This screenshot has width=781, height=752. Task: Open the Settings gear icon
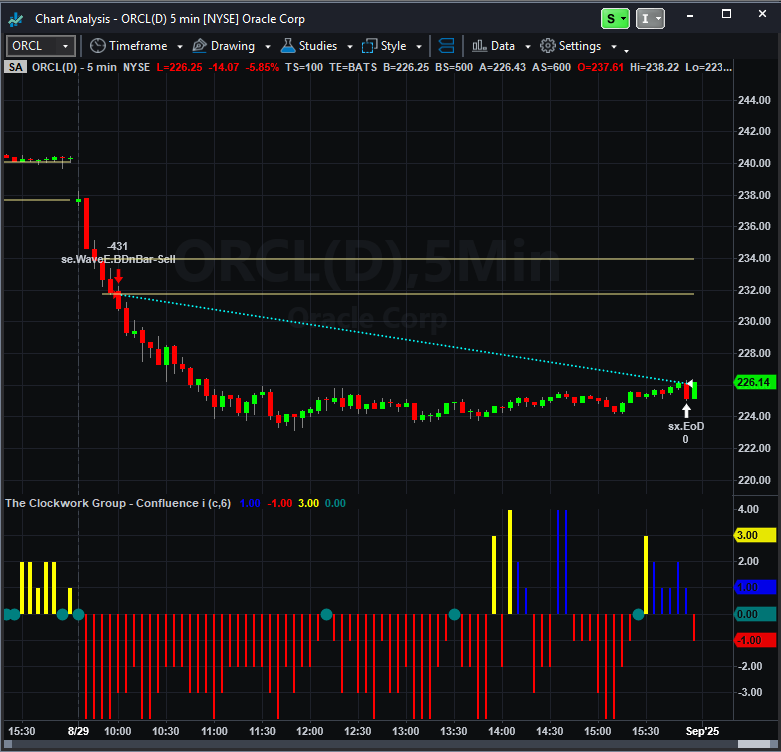(547, 46)
